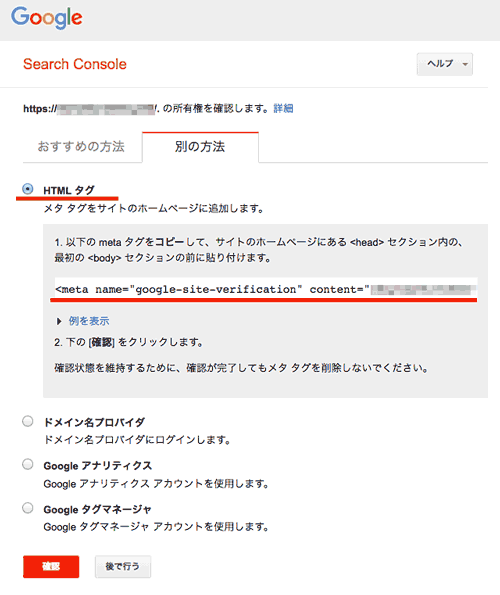Select the Google タグマネージャ radio button

[x=27, y=508]
